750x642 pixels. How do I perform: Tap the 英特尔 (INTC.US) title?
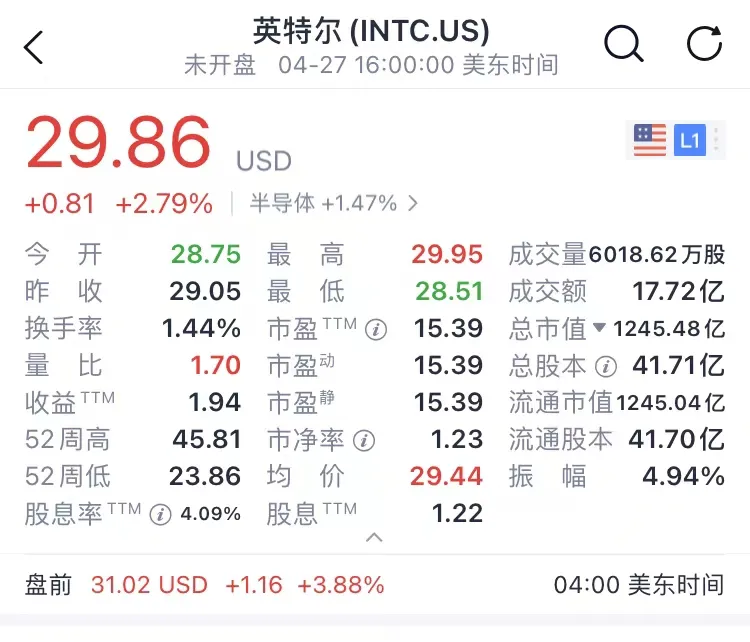click(371, 31)
